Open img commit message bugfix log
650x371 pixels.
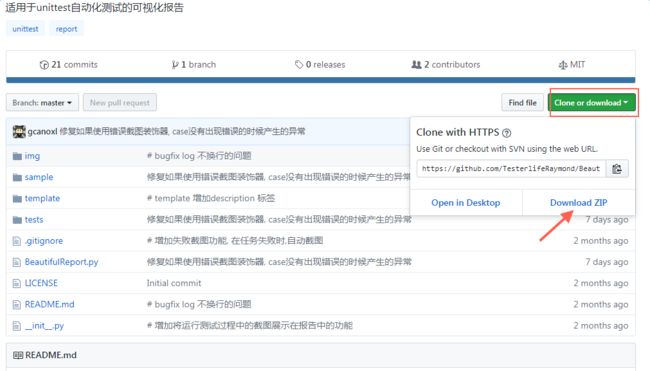coord(199,156)
